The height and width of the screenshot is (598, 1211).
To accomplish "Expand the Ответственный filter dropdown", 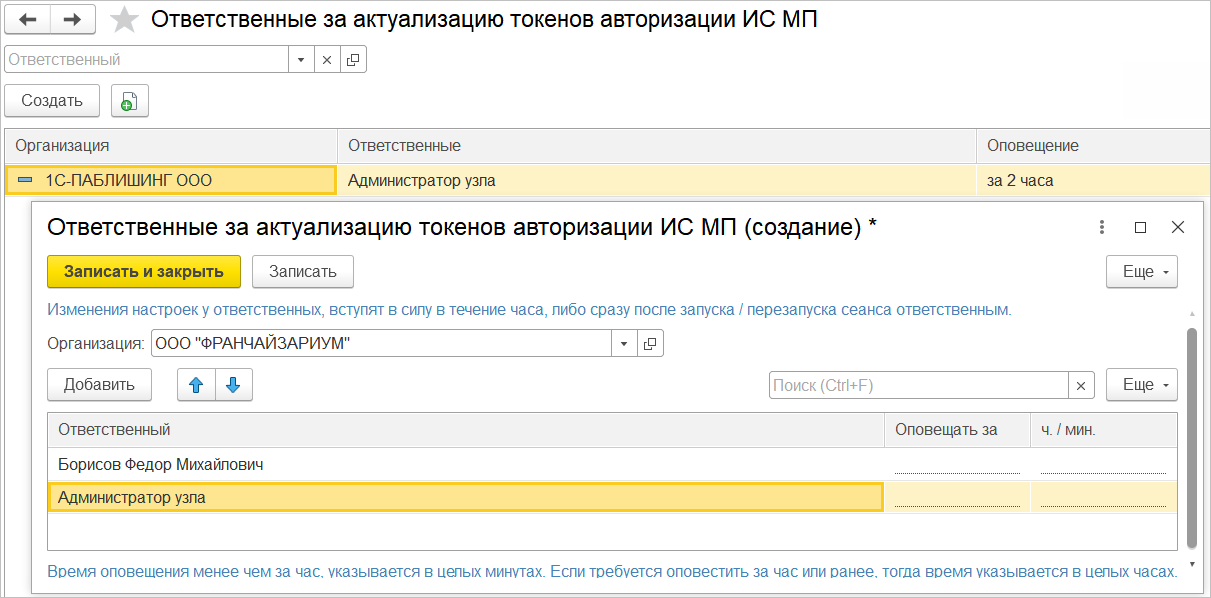I will pyautogui.click(x=302, y=60).
